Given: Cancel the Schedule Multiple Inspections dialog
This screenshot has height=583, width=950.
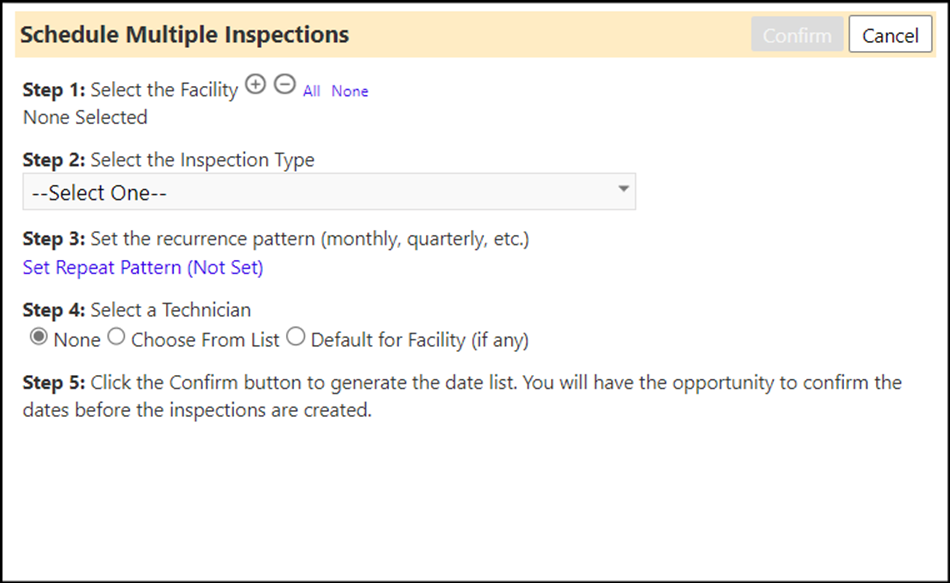Looking at the screenshot, I should click(x=890, y=35).
